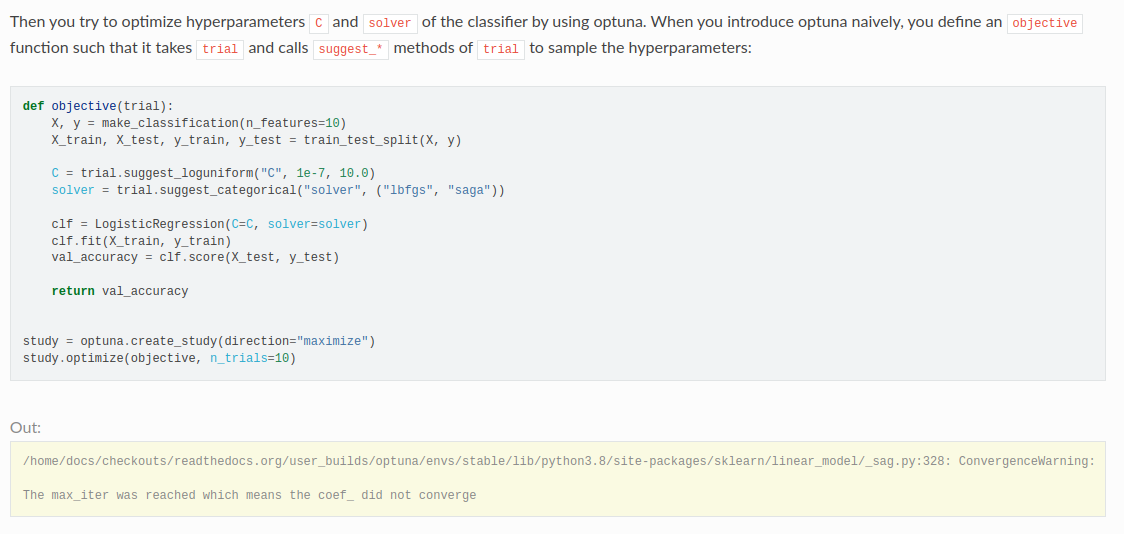Viewport: 1124px width, 534px height.
Task: Click the 'n_features' argument in the code
Action: click(x=281, y=123)
